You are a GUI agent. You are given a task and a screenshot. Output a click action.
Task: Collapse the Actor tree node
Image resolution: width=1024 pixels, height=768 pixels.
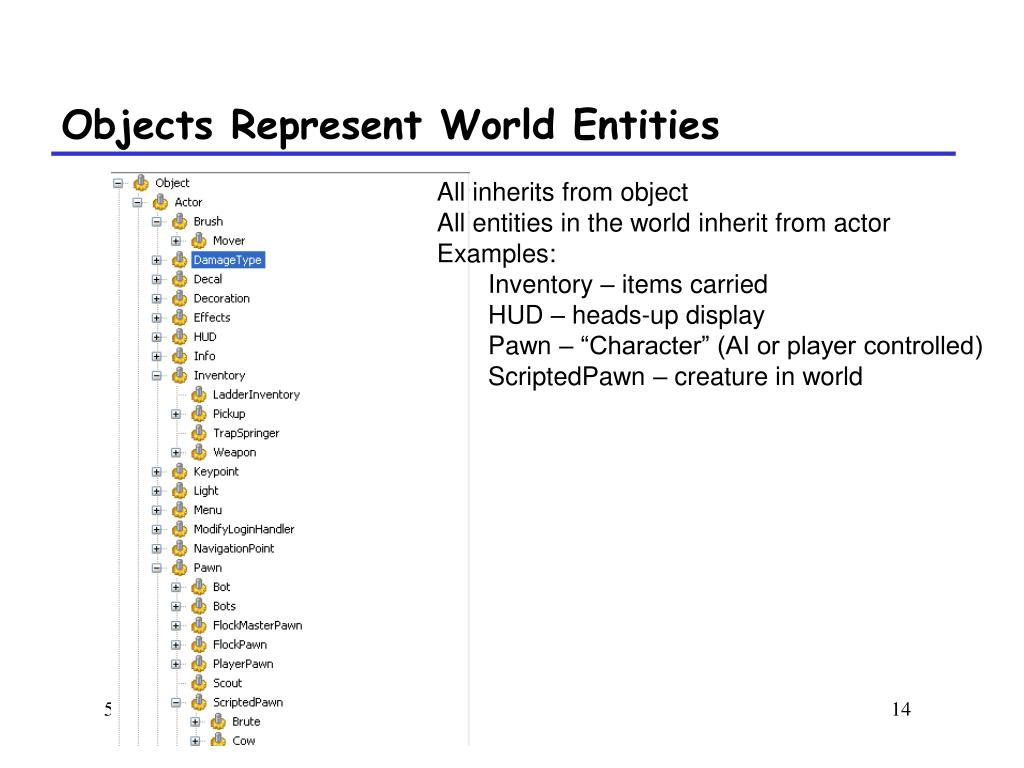(x=137, y=202)
